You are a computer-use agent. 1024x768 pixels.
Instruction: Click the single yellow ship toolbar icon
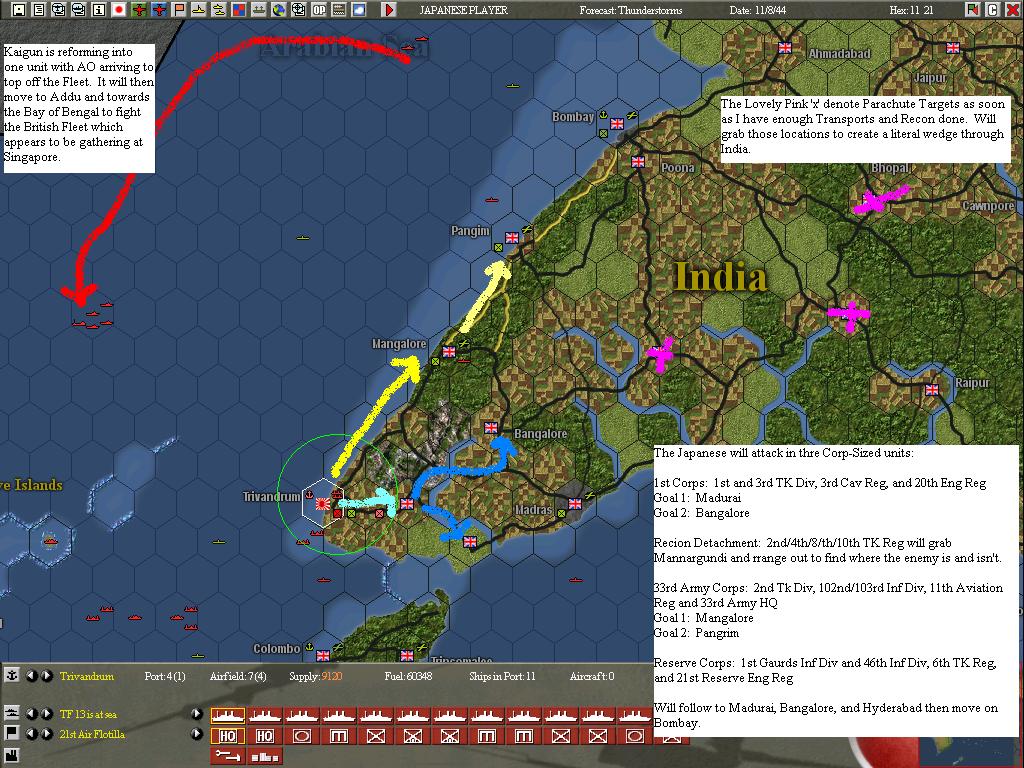(199, 10)
